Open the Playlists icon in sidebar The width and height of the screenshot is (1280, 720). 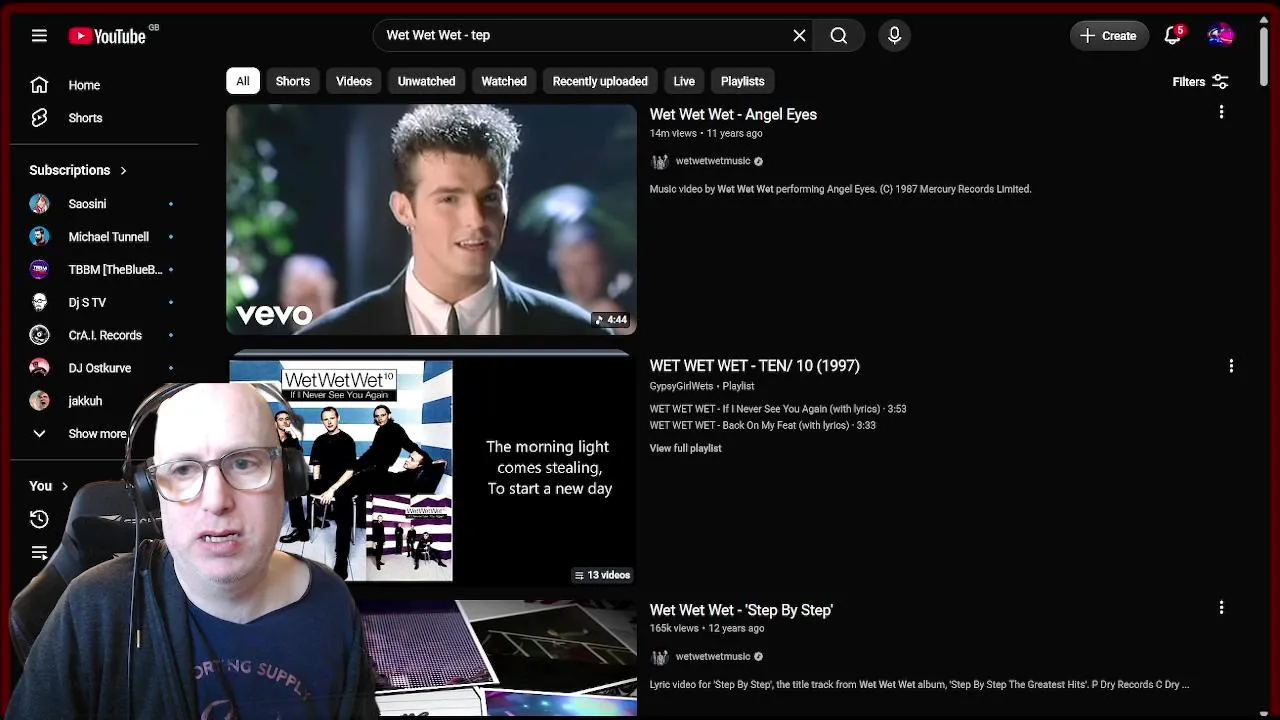[39, 552]
